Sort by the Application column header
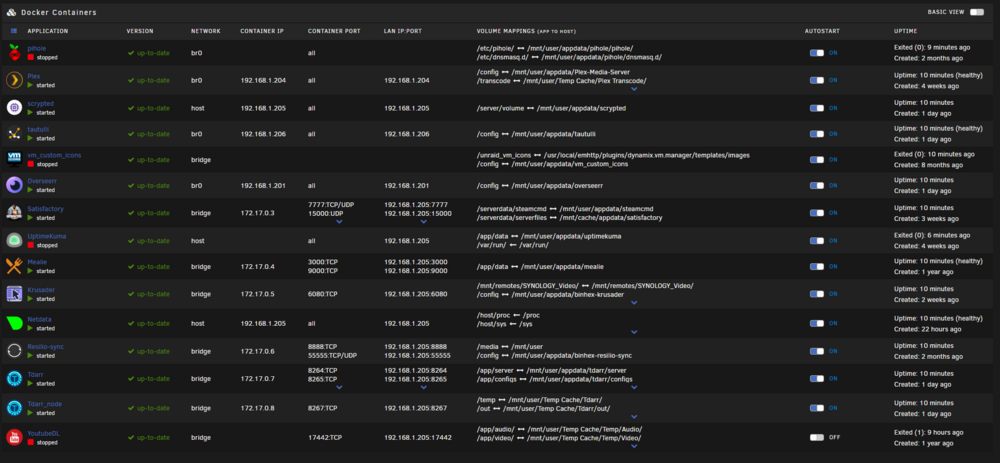 tap(47, 31)
